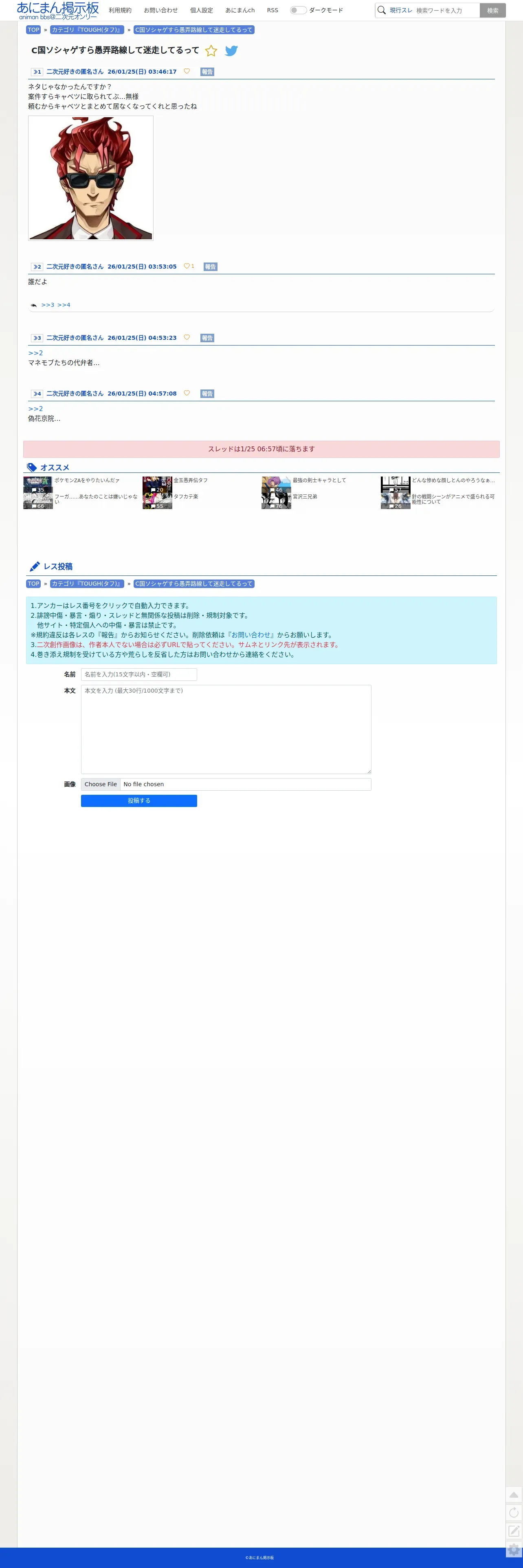Like post 1 with the heart icon

coord(187,71)
